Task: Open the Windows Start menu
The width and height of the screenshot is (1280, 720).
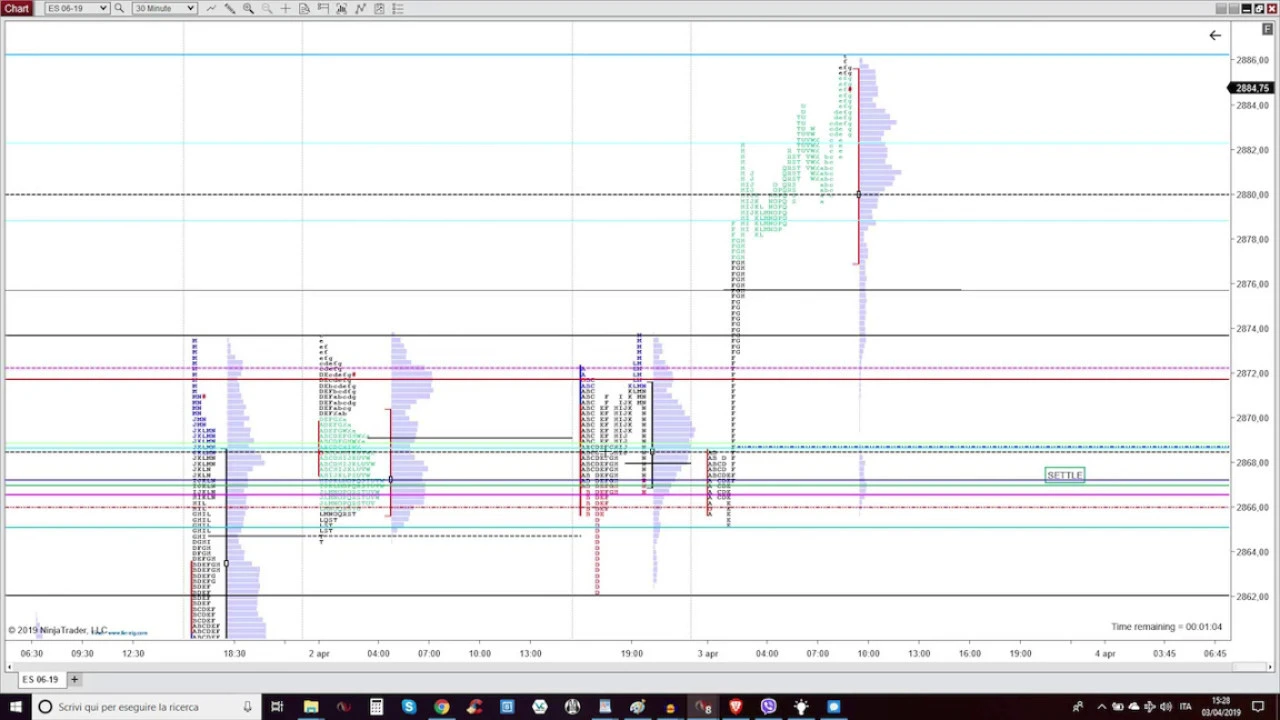Action: click(14, 707)
